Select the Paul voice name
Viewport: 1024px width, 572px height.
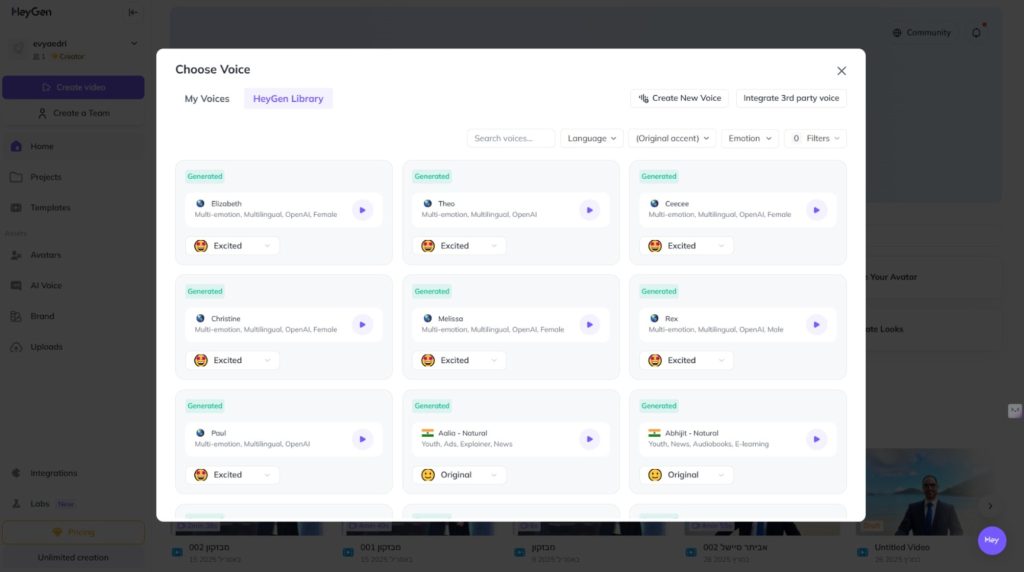point(218,433)
